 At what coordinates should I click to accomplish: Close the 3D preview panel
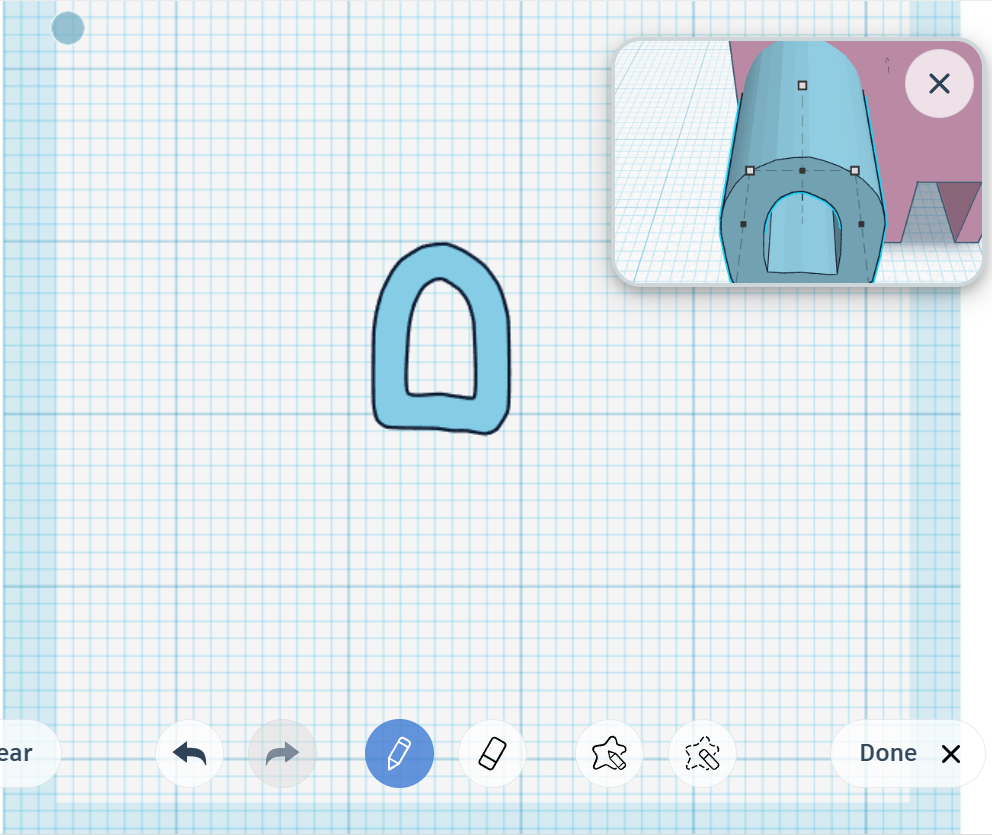click(x=938, y=84)
